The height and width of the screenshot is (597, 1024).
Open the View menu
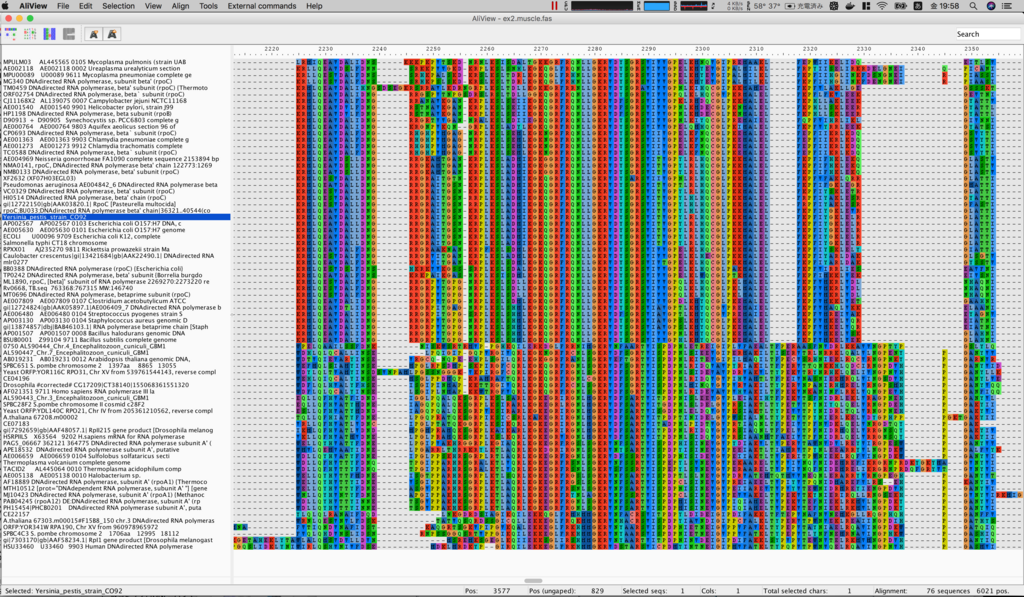pos(153,6)
